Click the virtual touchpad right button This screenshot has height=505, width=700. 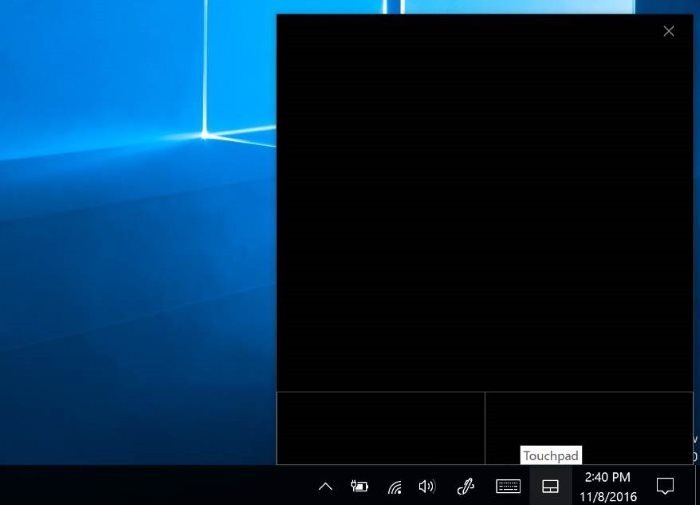click(x=589, y=428)
